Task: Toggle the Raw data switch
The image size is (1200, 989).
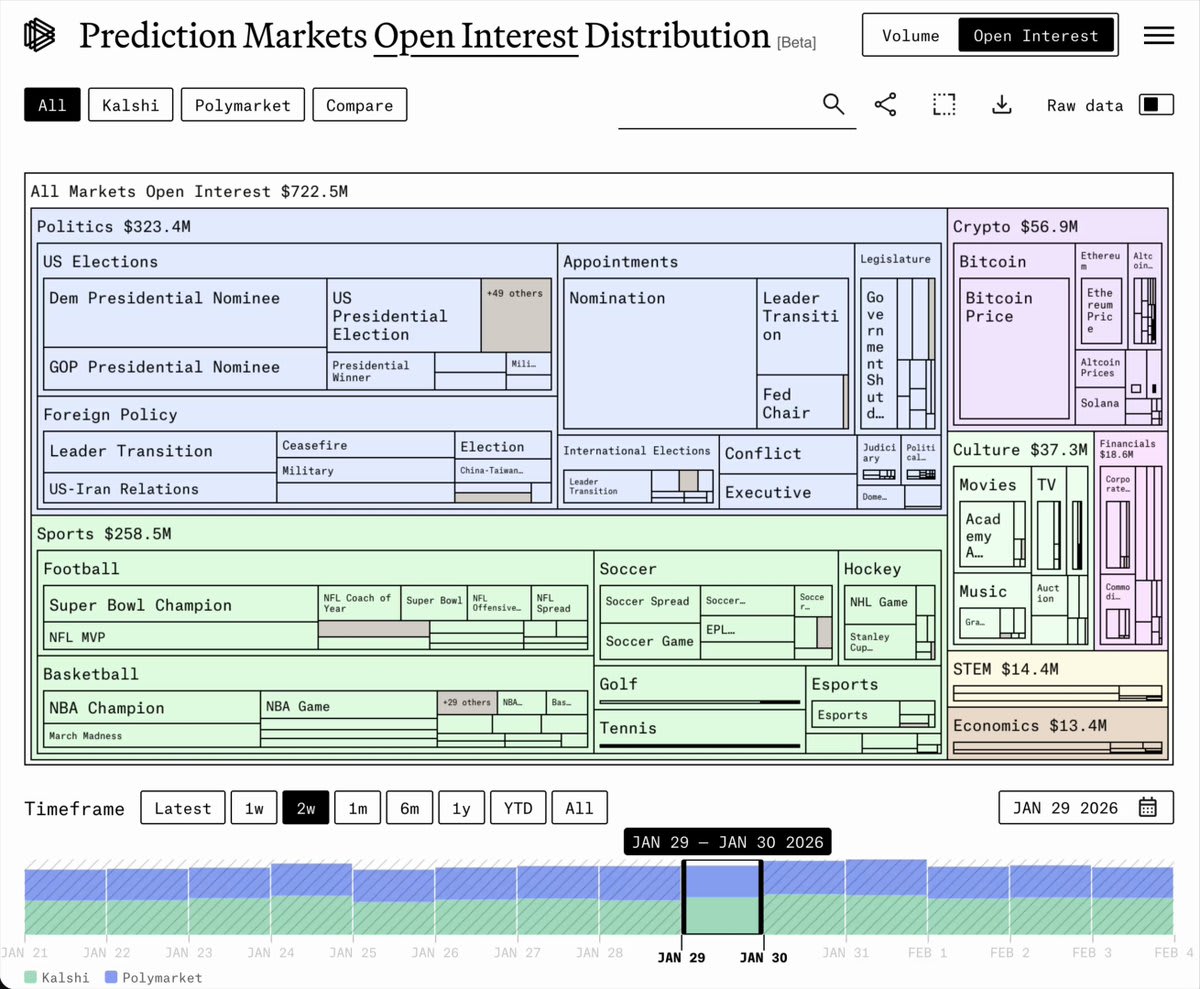Action: pyautogui.click(x=1156, y=104)
